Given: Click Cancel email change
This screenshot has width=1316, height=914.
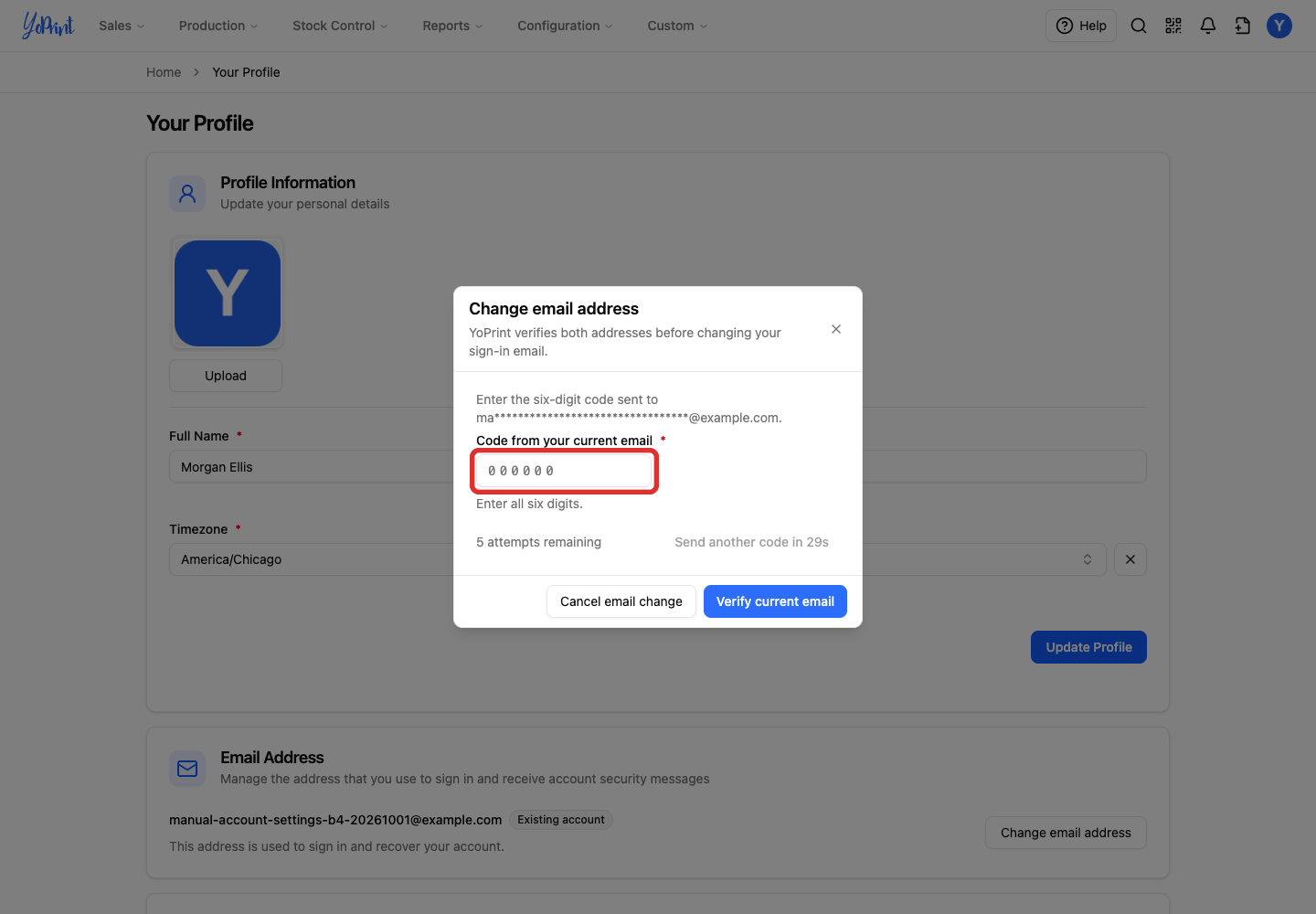Looking at the screenshot, I should click(621, 601).
